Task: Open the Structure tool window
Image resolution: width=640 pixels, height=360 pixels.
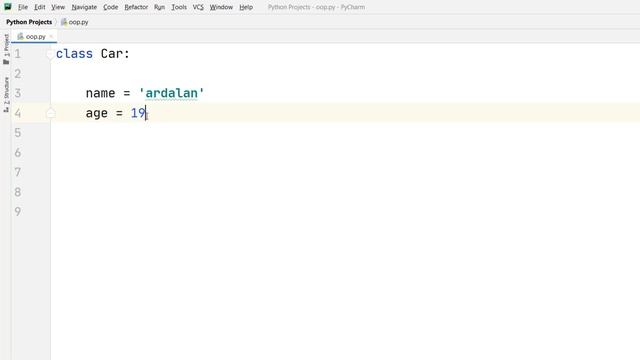Action: (6, 95)
